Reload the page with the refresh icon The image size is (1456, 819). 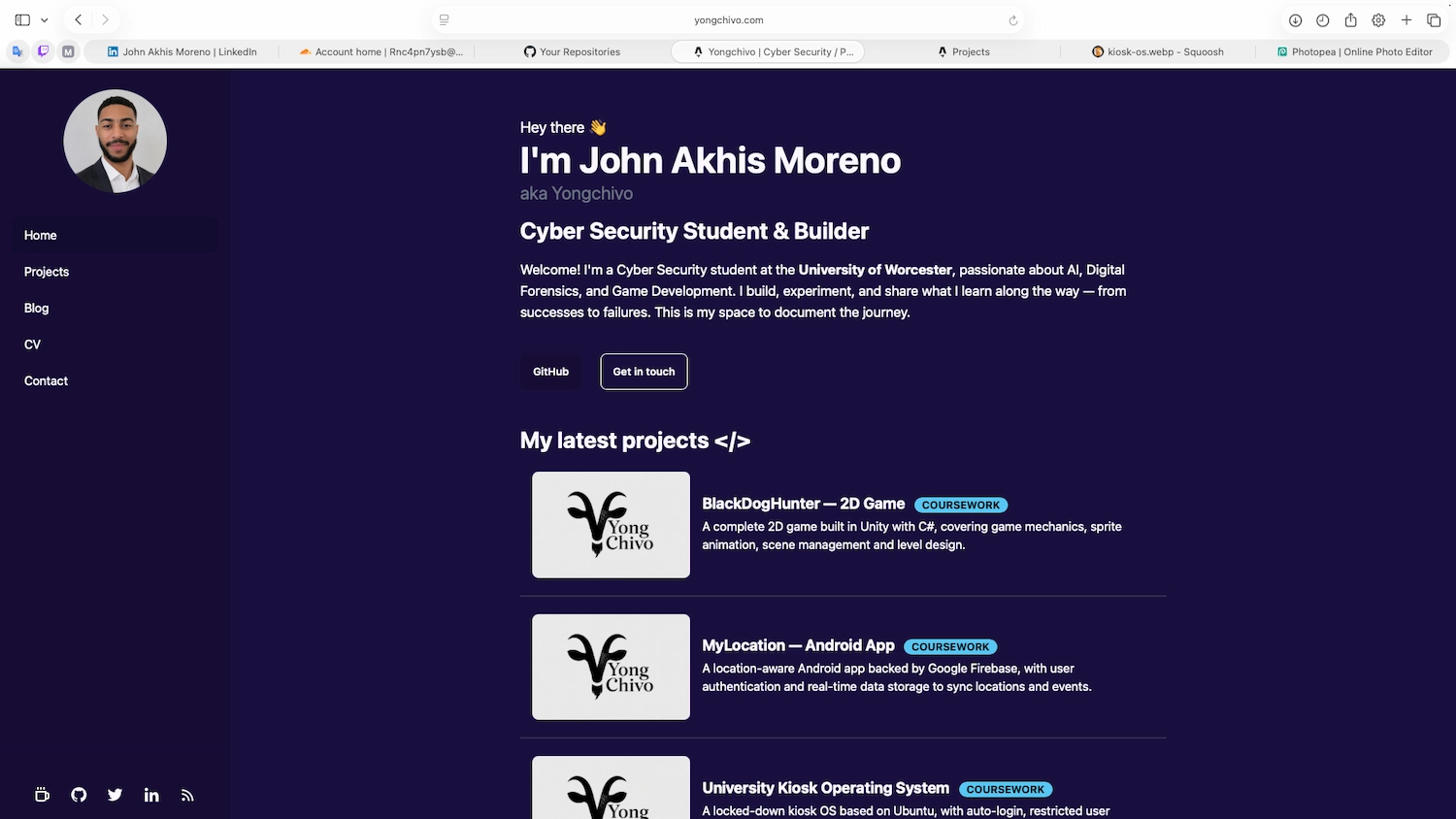tap(1012, 19)
